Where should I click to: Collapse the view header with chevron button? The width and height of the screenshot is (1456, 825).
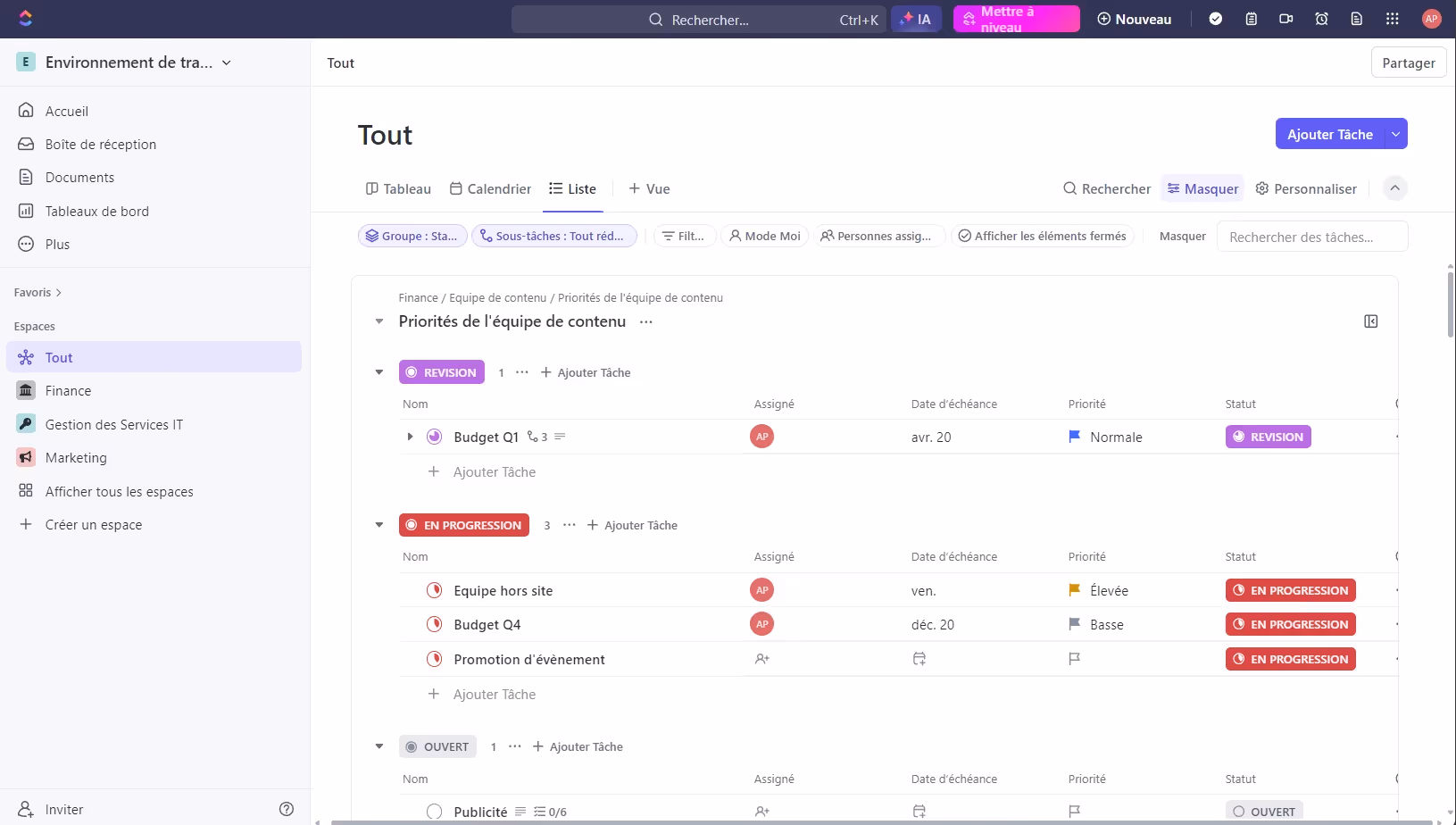1394,188
